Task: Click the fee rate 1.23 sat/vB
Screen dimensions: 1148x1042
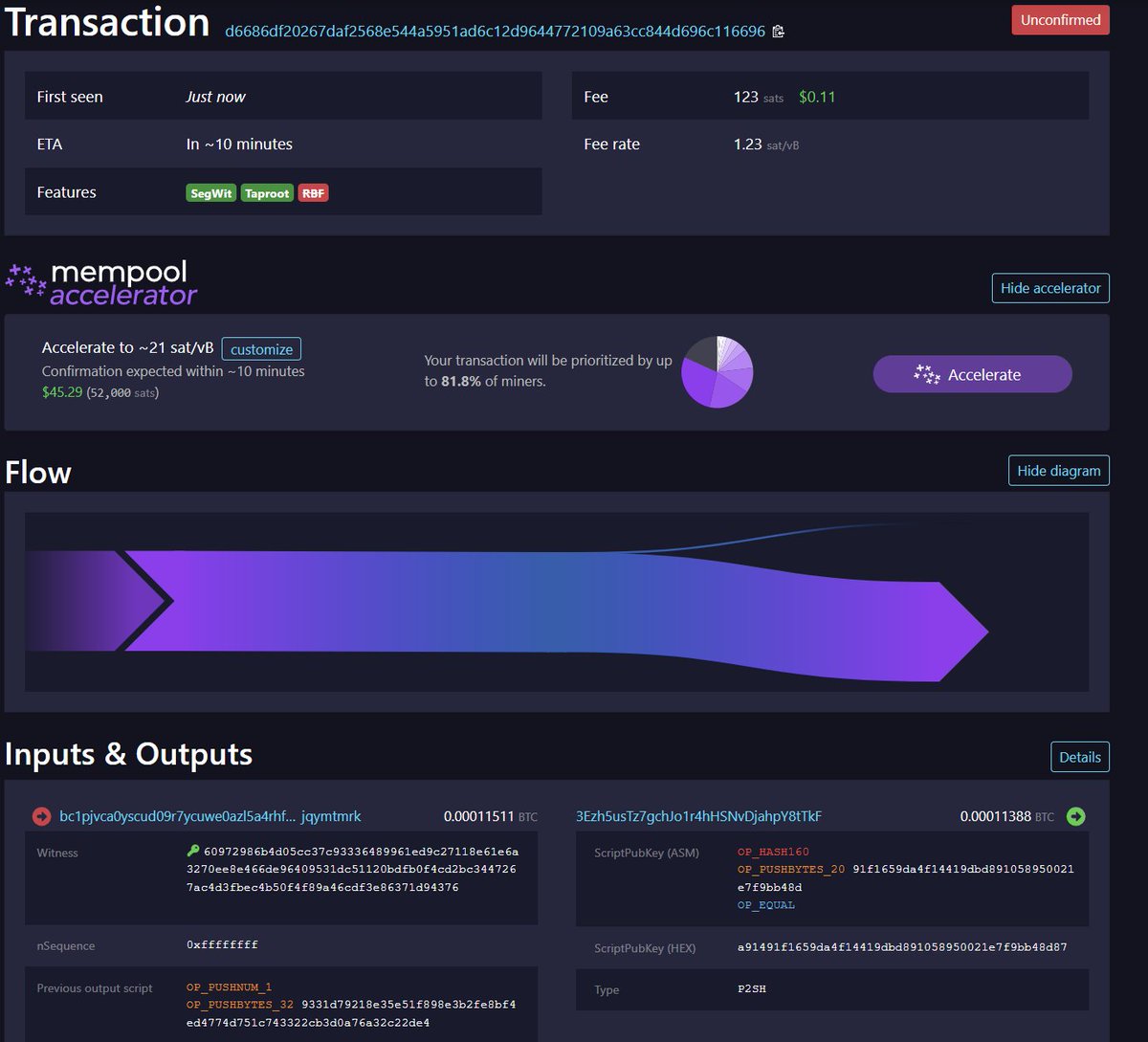Action: (x=766, y=144)
